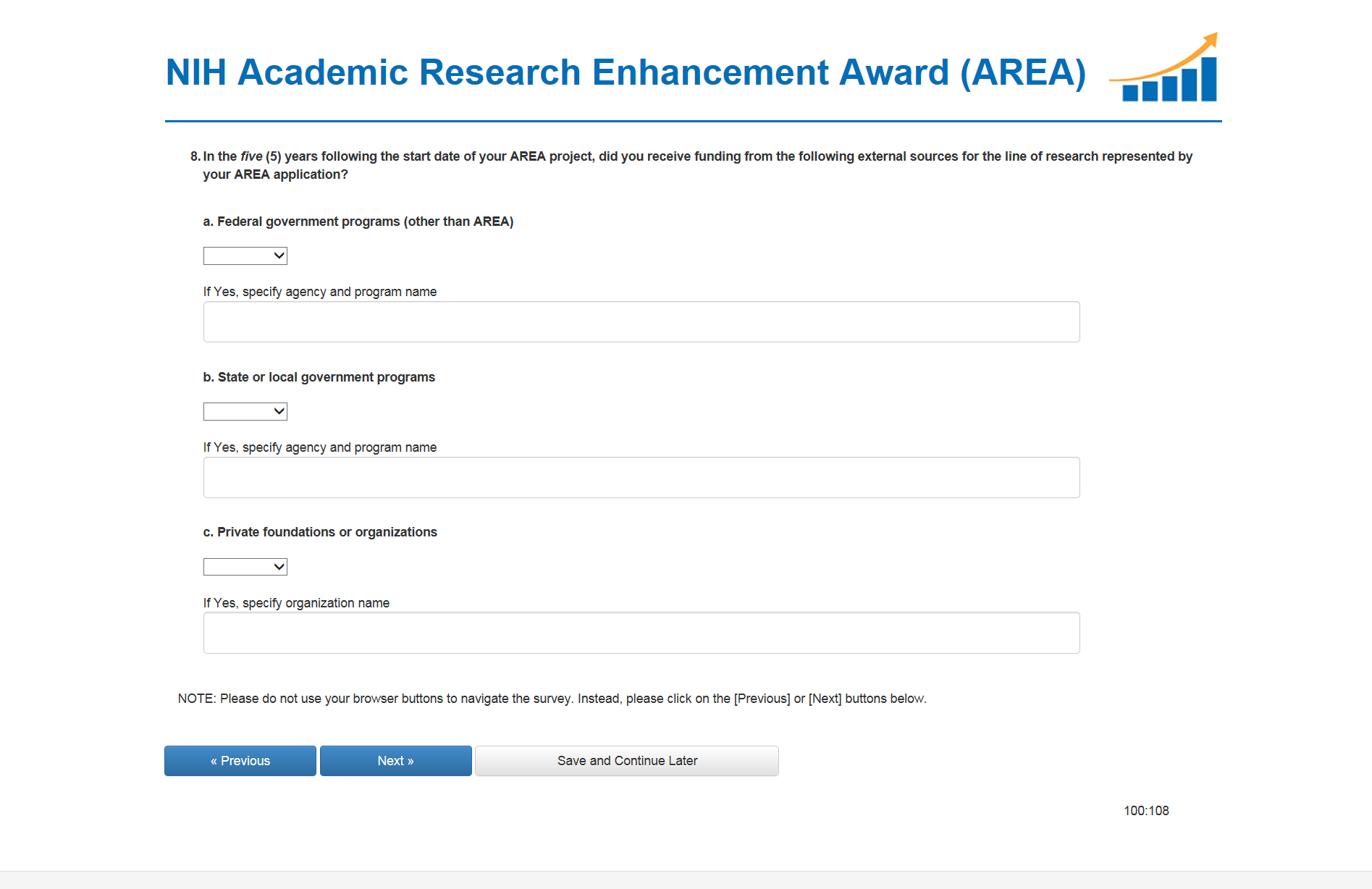Click the organization name text field
1372x889 pixels.
point(641,633)
